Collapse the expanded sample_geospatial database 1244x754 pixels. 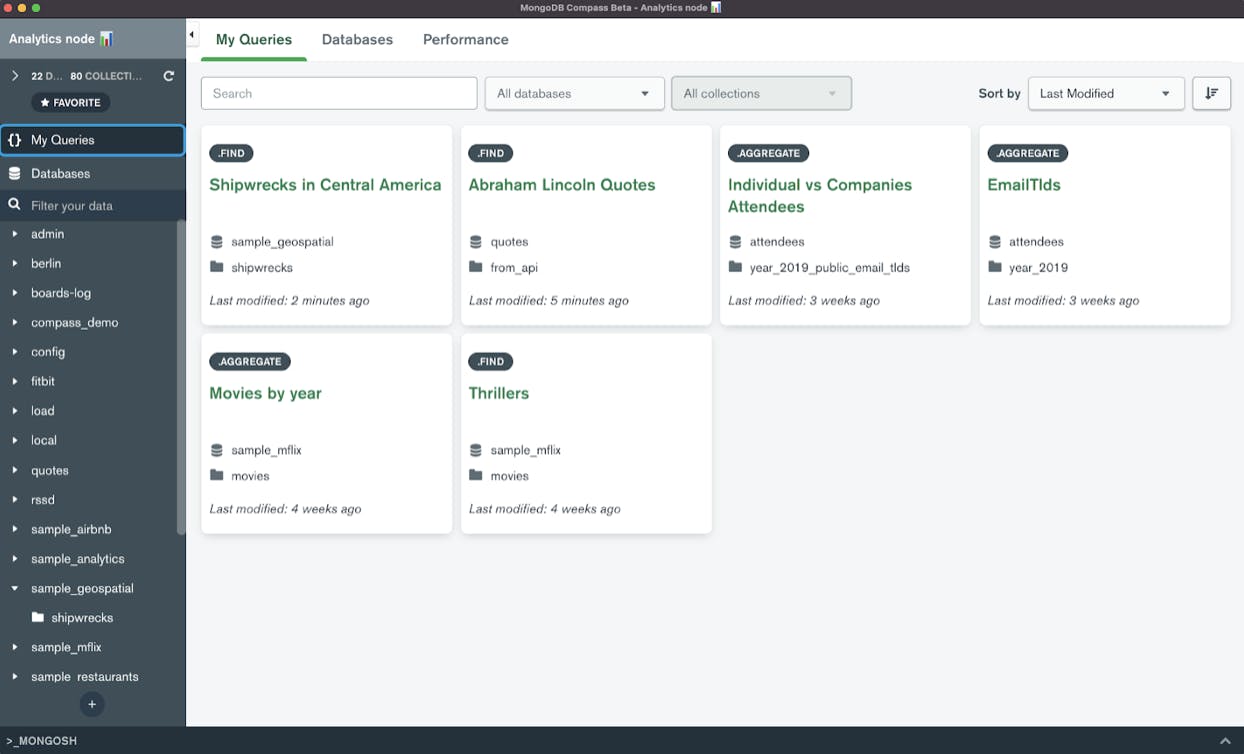[14, 588]
